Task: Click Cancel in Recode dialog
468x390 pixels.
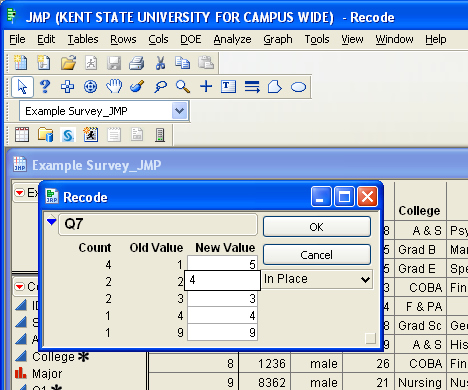Action: (x=317, y=255)
